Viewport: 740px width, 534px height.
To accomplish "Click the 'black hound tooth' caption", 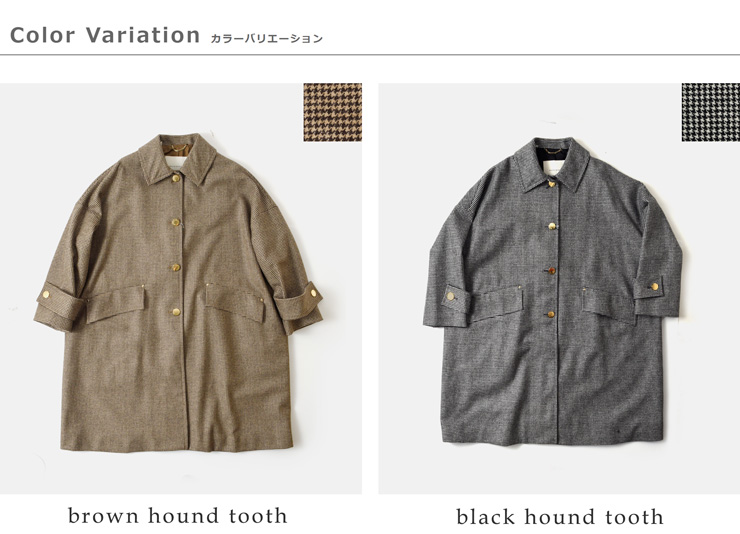I will 560,517.
